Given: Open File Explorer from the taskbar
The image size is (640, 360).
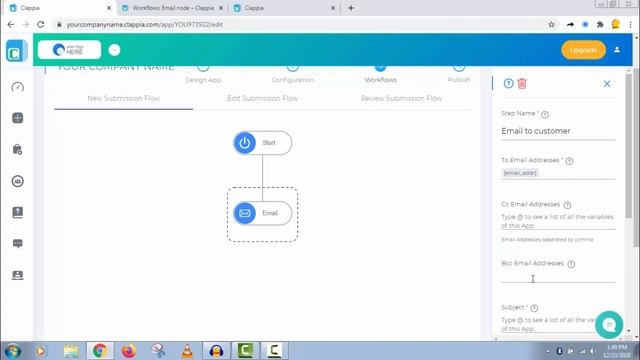Looking at the screenshot, I should click(71, 351).
